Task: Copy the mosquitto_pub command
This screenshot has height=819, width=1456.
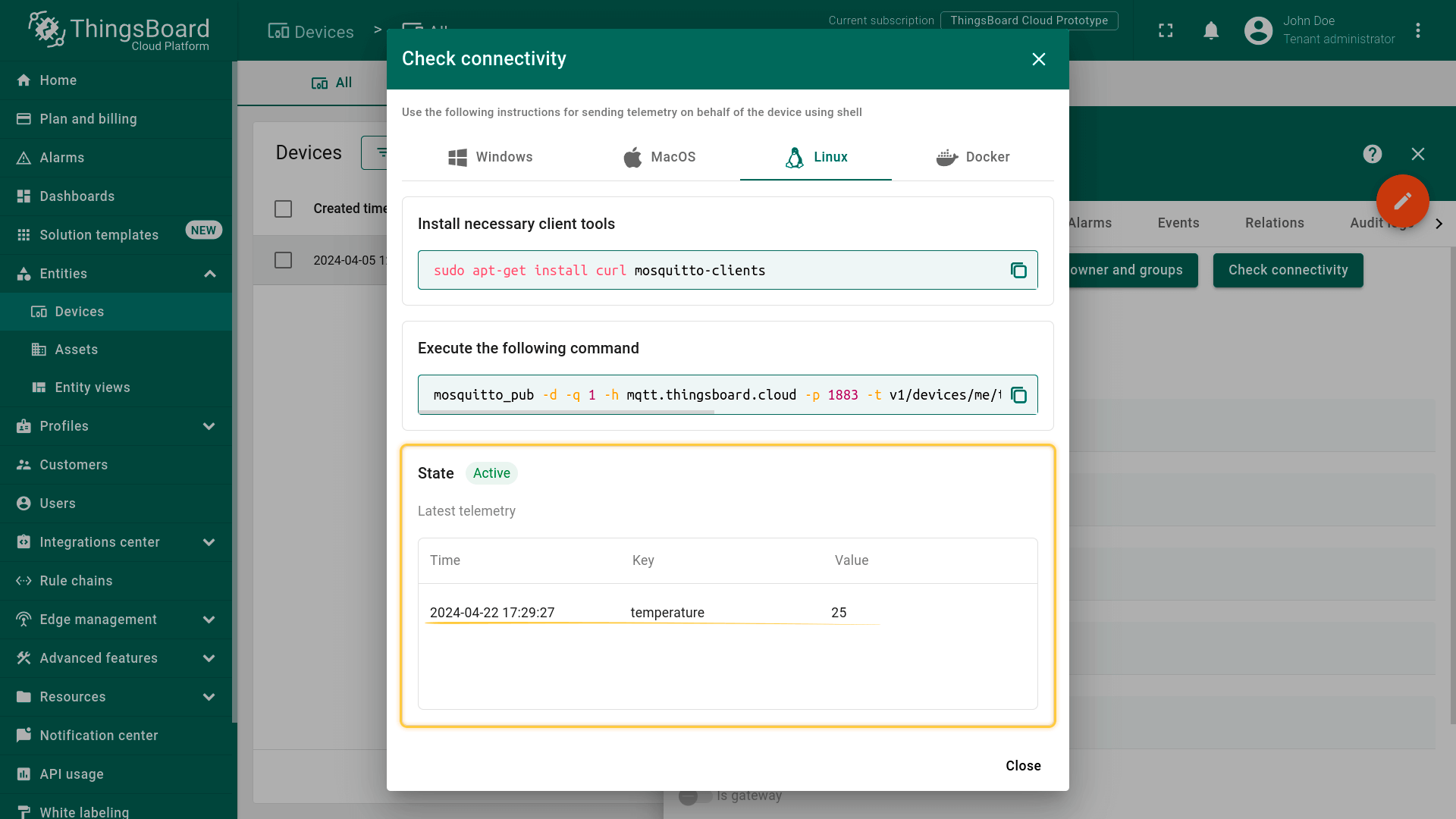Action: tap(1018, 395)
